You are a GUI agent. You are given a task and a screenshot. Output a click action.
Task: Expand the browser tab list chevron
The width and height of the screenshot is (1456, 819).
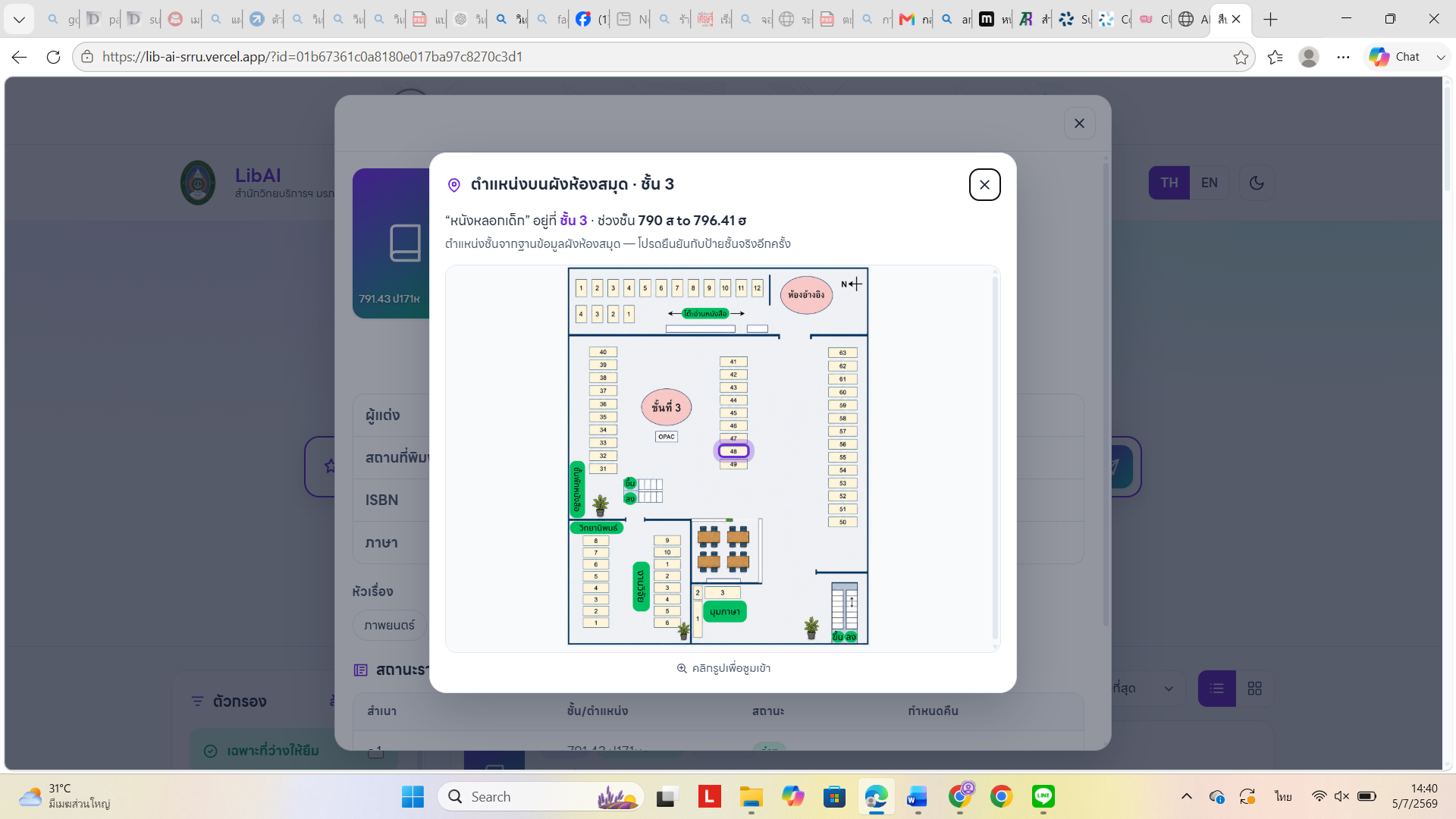pyautogui.click(x=19, y=19)
